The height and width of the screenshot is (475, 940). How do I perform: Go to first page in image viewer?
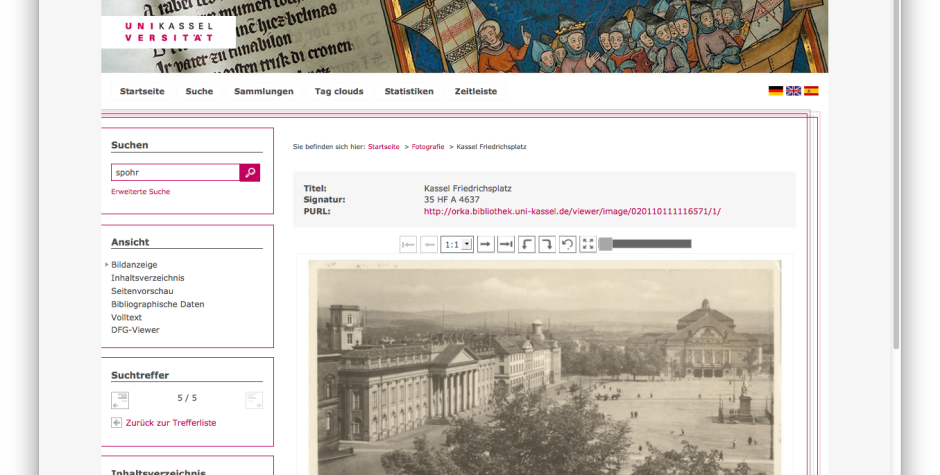(x=408, y=244)
